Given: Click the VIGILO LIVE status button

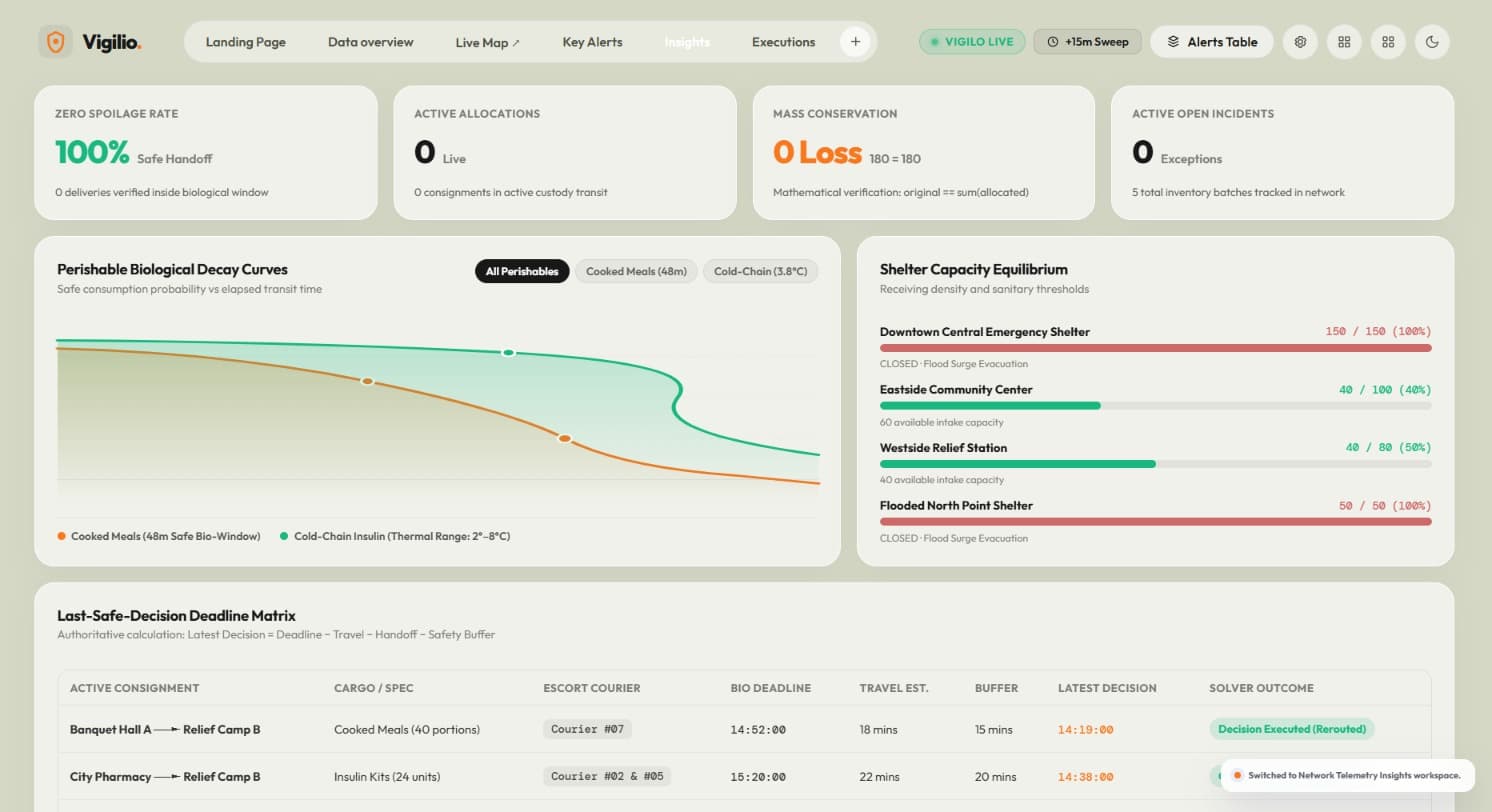Looking at the screenshot, I should tap(972, 42).
